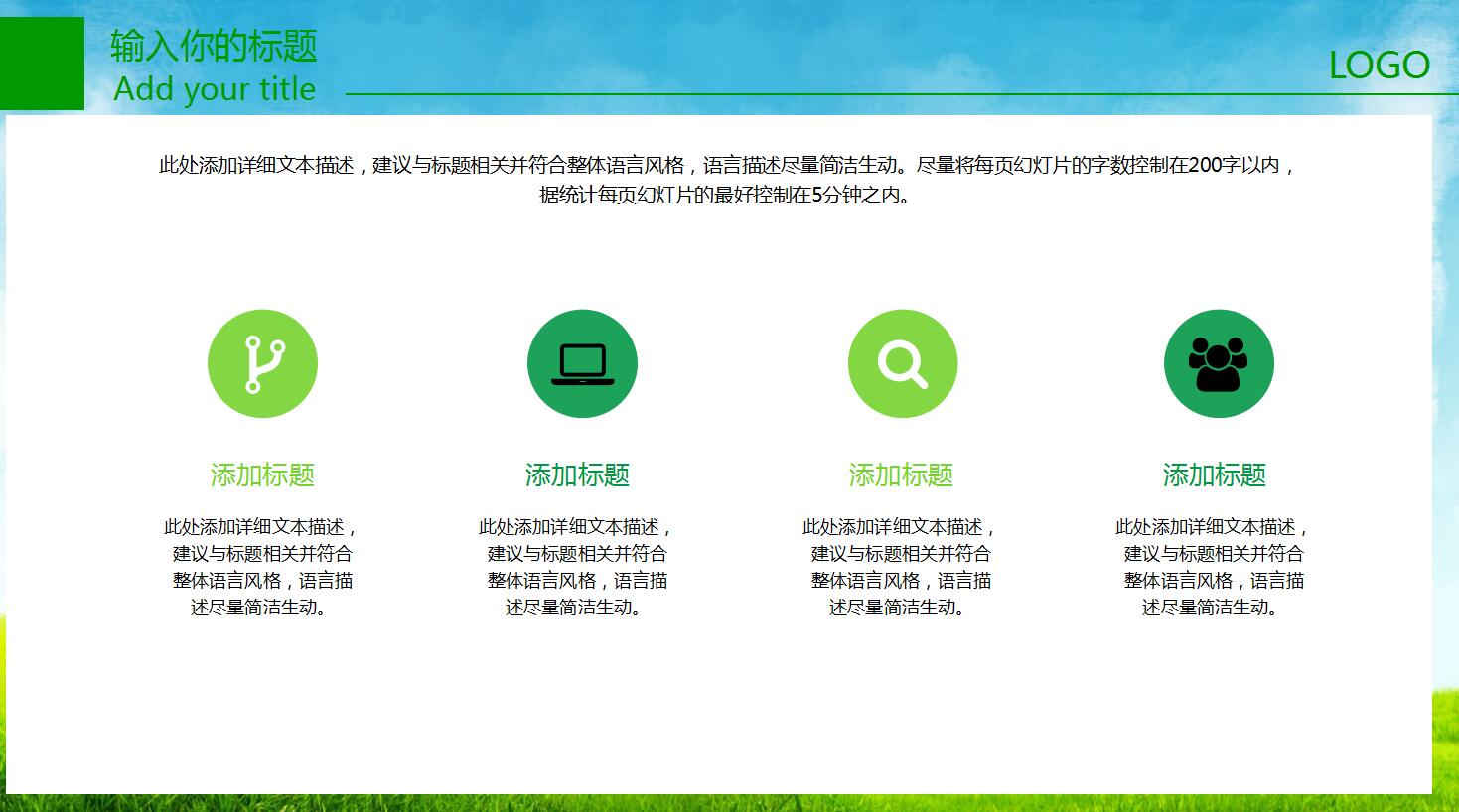Click the 添加标题 heading under the laptop icon

pyautogui.click(x=577, y=475)
